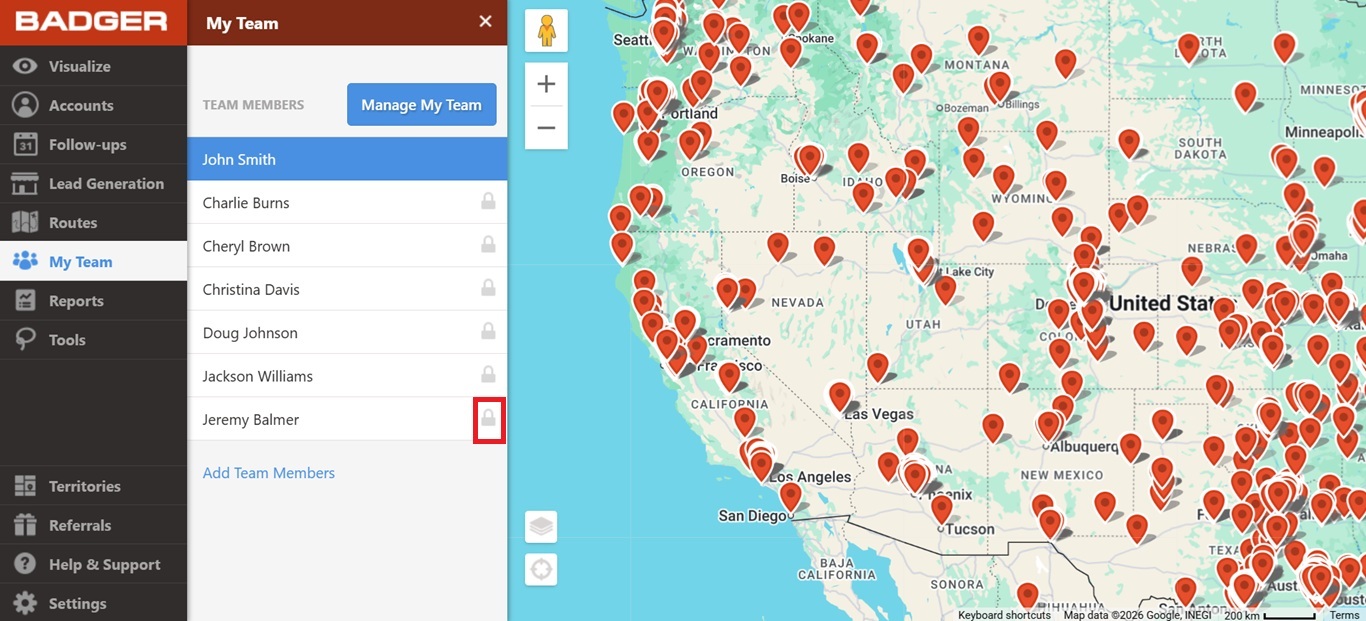The image size is (1366, 621).
Task: Open the Tools lasso icon
Action: click(x=25, y=340)
